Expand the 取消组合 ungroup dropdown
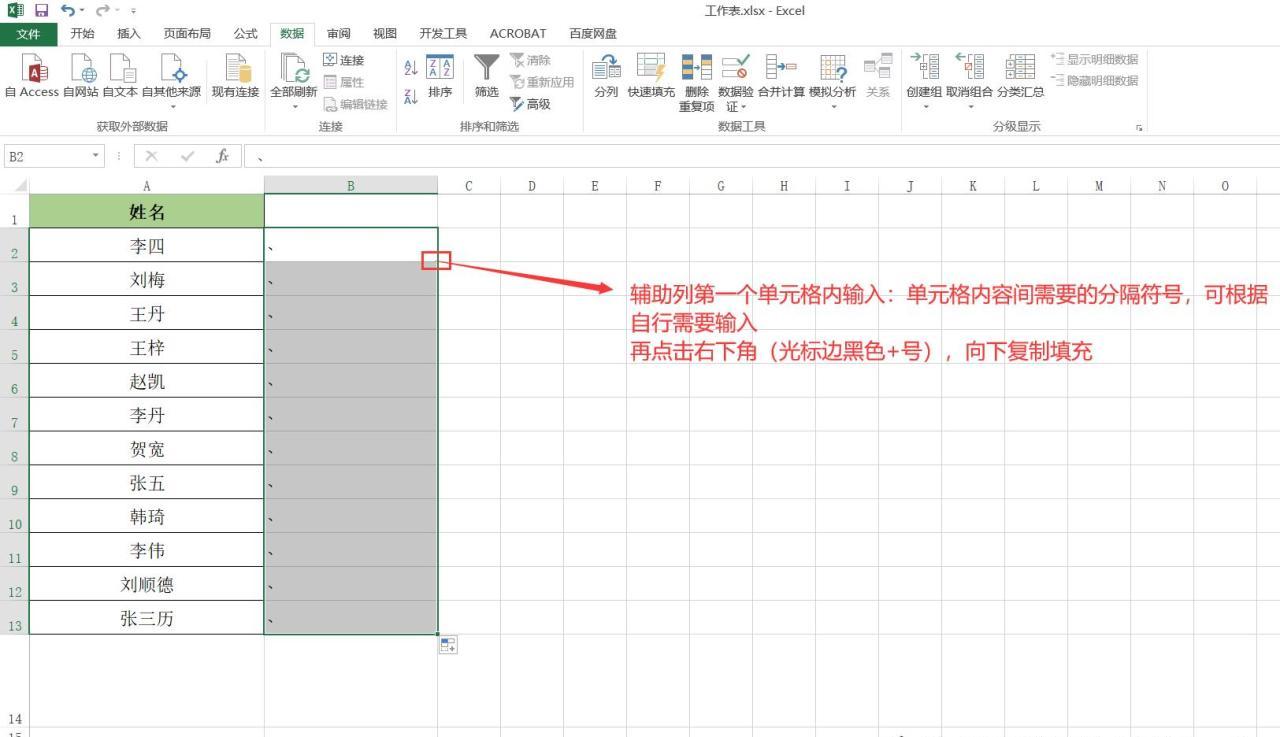The width and height of the screenshot is (1280, 737). [x=970, y=105]
